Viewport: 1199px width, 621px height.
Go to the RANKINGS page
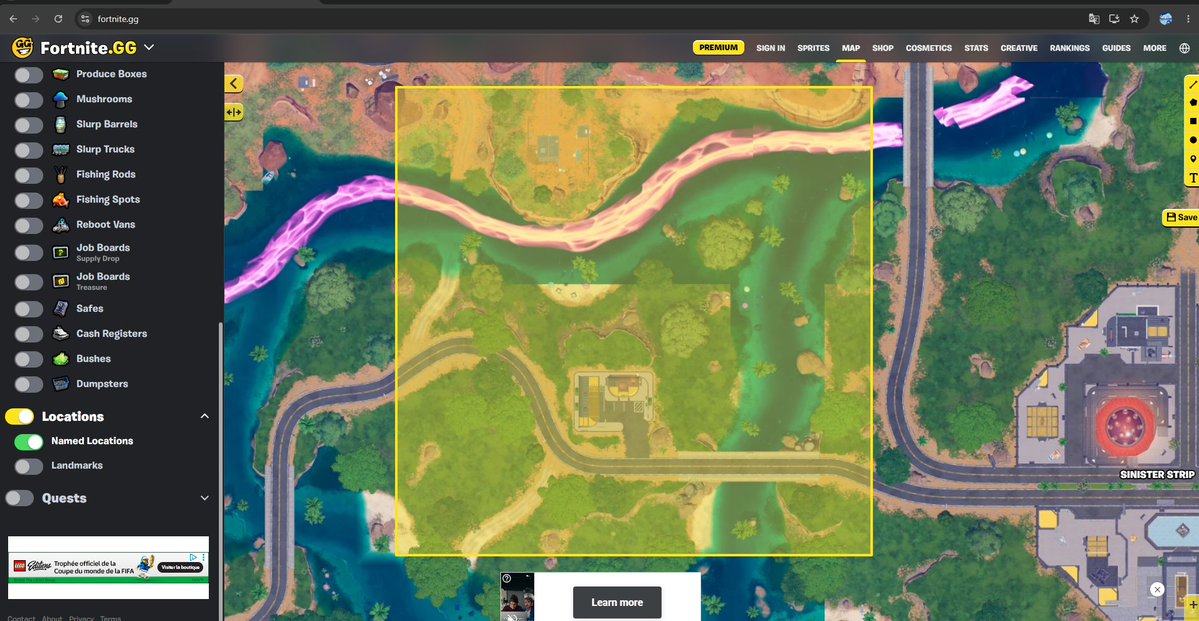click(x=1069, y=47)
